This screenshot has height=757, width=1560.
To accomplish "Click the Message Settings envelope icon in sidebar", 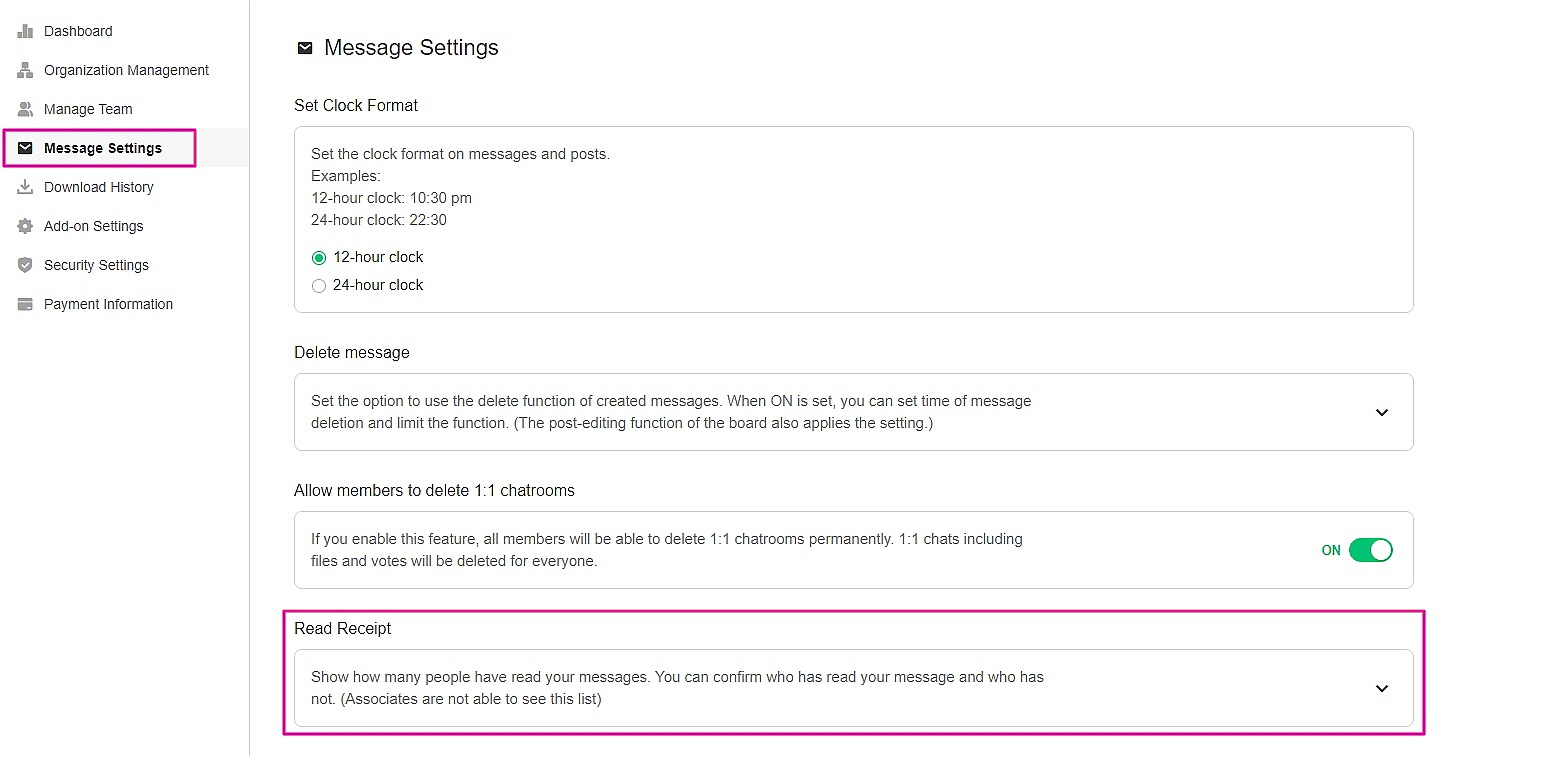I will 25,148.
